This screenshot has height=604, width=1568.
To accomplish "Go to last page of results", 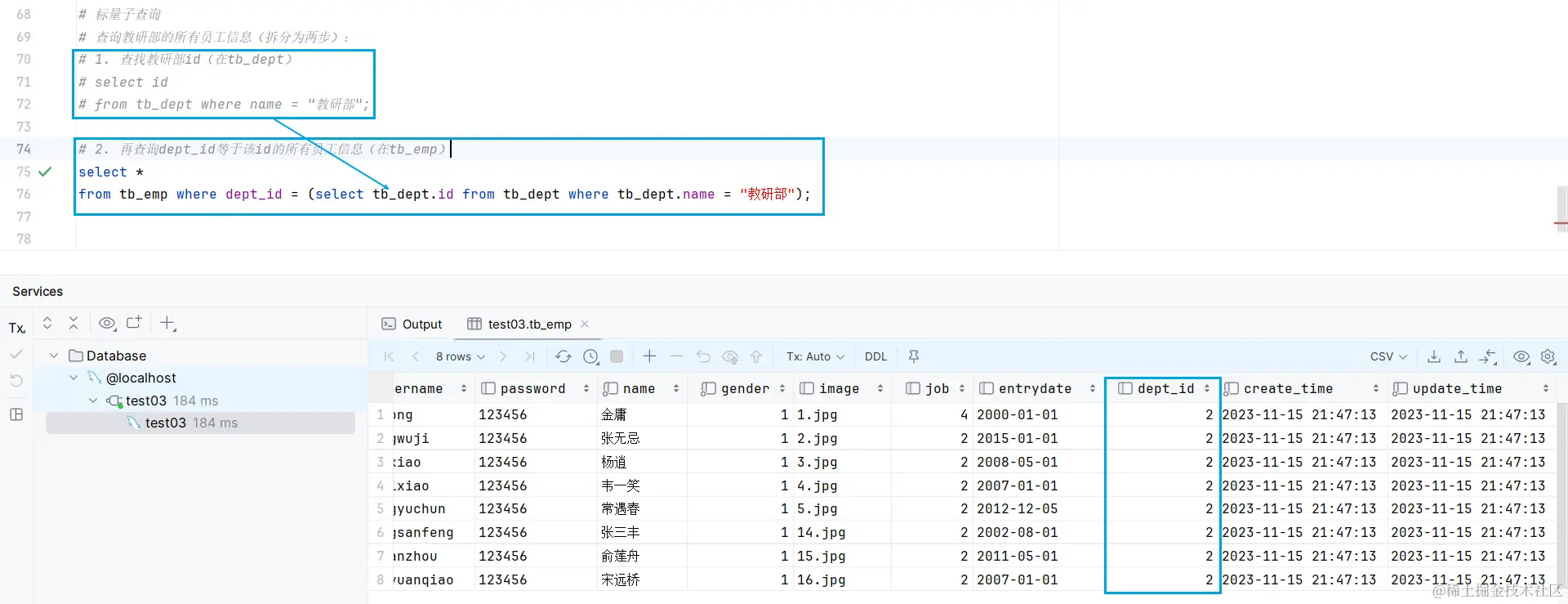I will (530, 356).
